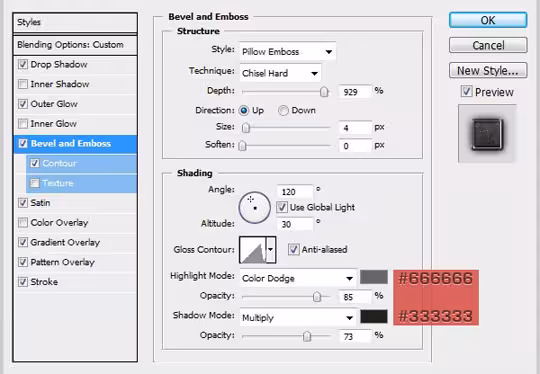Toggle the Anti-aliased checkbox
This screenshot has width=540, height=374.
click(293, 249)
